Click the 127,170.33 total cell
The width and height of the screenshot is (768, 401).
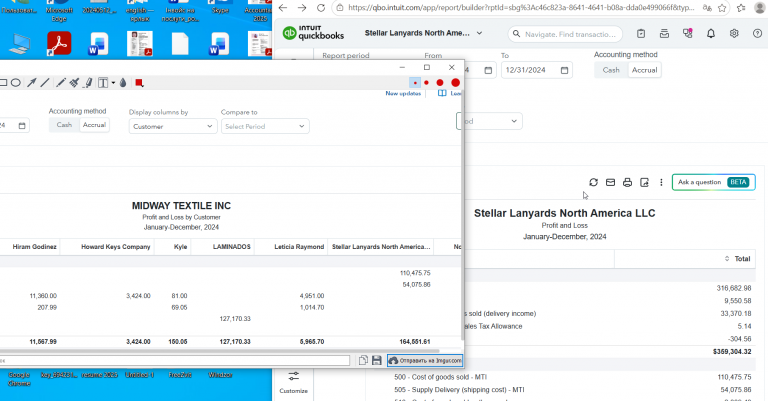235,342
